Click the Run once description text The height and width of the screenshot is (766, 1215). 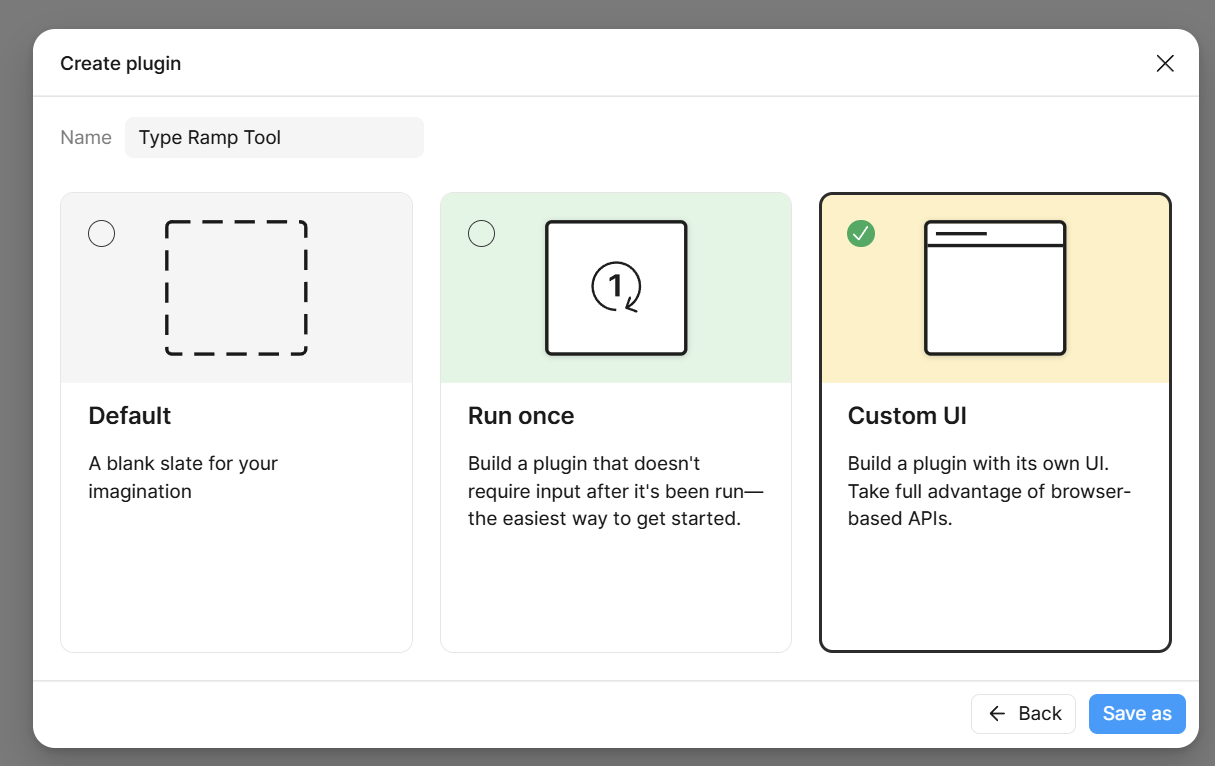616,492
